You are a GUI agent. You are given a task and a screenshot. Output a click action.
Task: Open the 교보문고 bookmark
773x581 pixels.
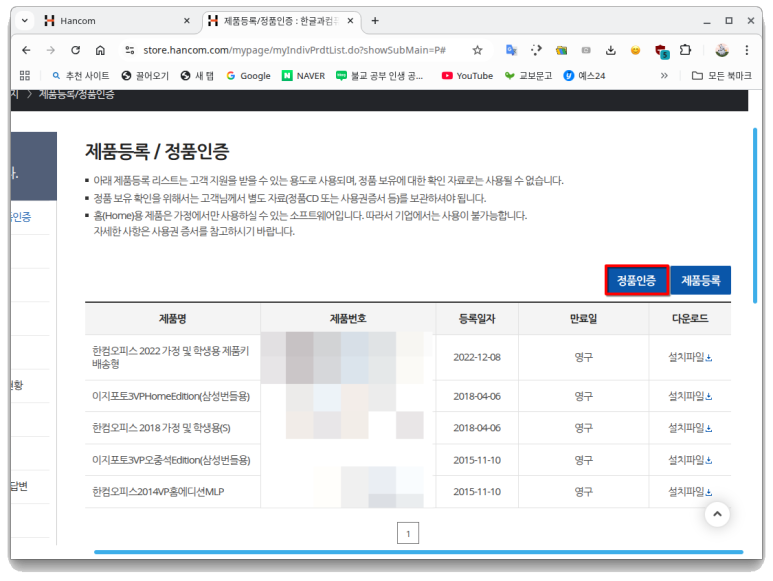tap(528, 75)
